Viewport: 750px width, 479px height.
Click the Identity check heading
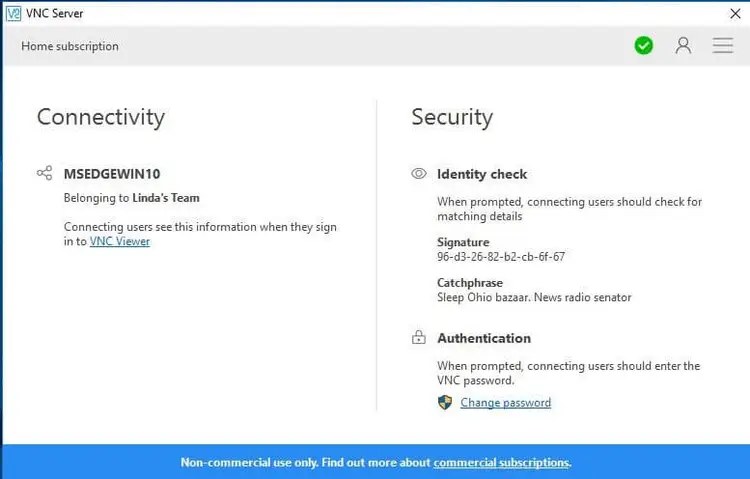[482, 174]
